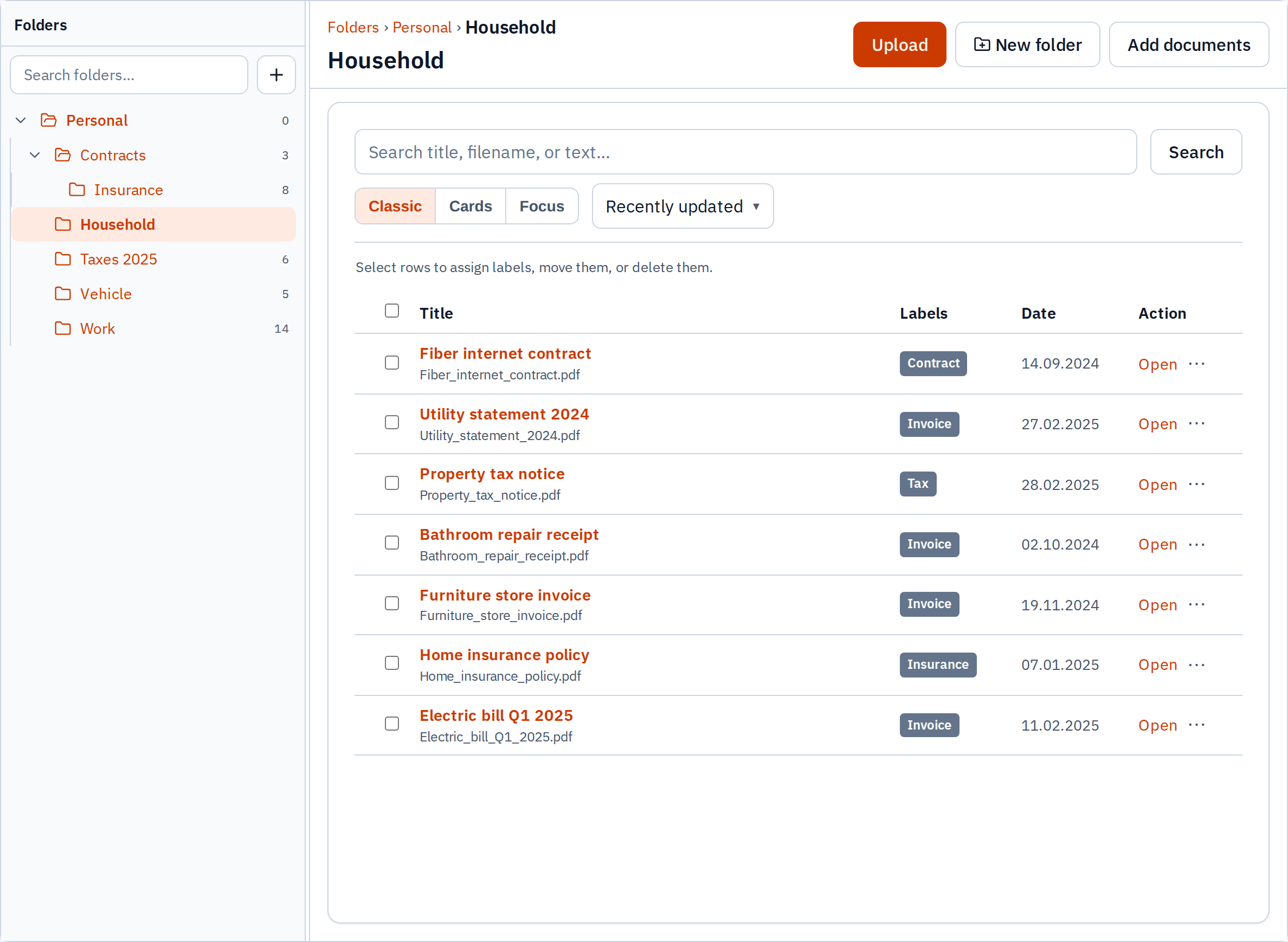
Task: Click Open for Home insurance policy
Action: point(1157,665)
